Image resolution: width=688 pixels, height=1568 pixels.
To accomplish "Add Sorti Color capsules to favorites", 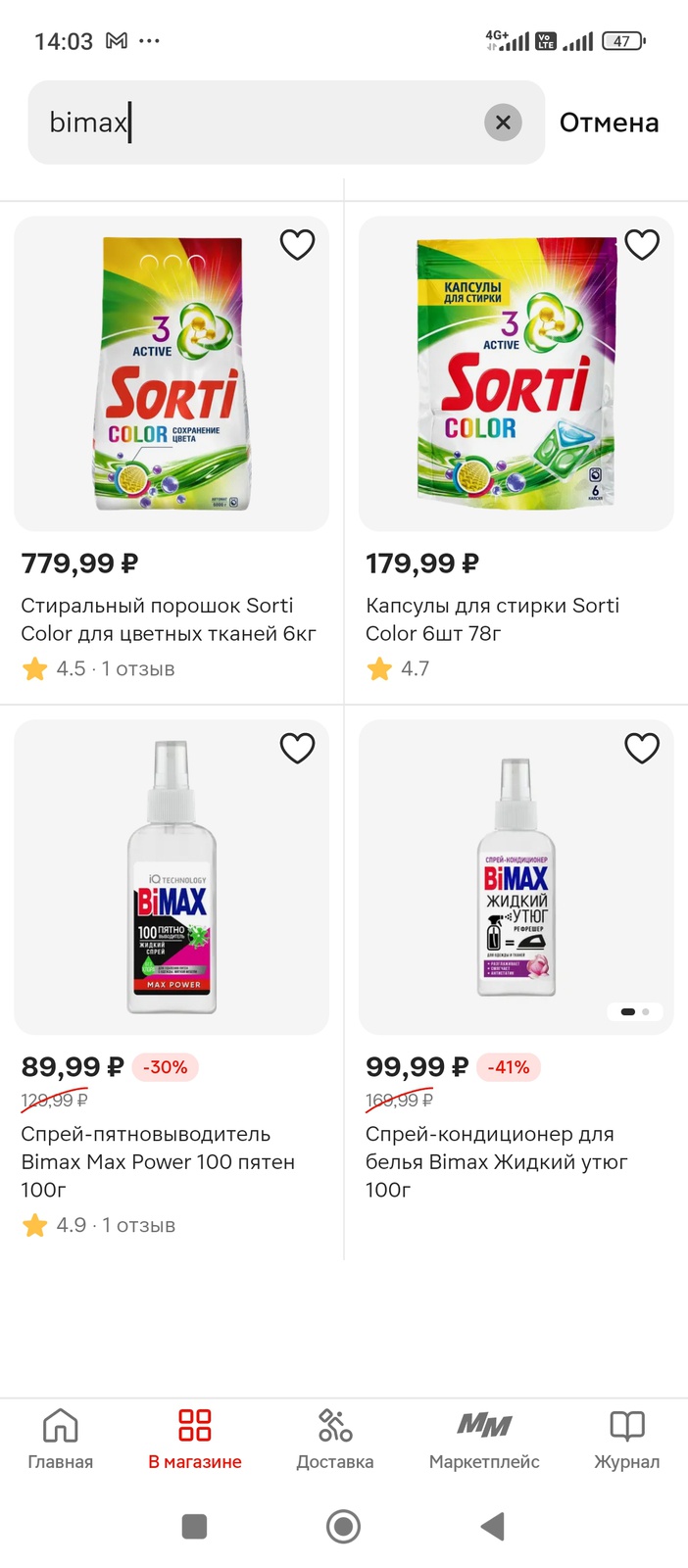I will coord(642,244).
